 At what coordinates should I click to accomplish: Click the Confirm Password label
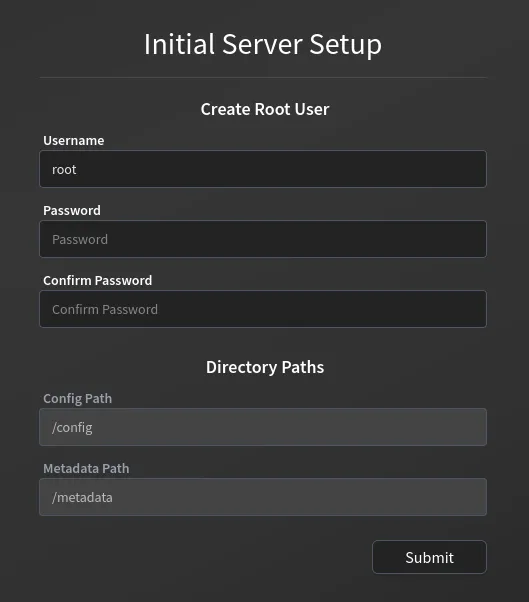pos(98,281)
